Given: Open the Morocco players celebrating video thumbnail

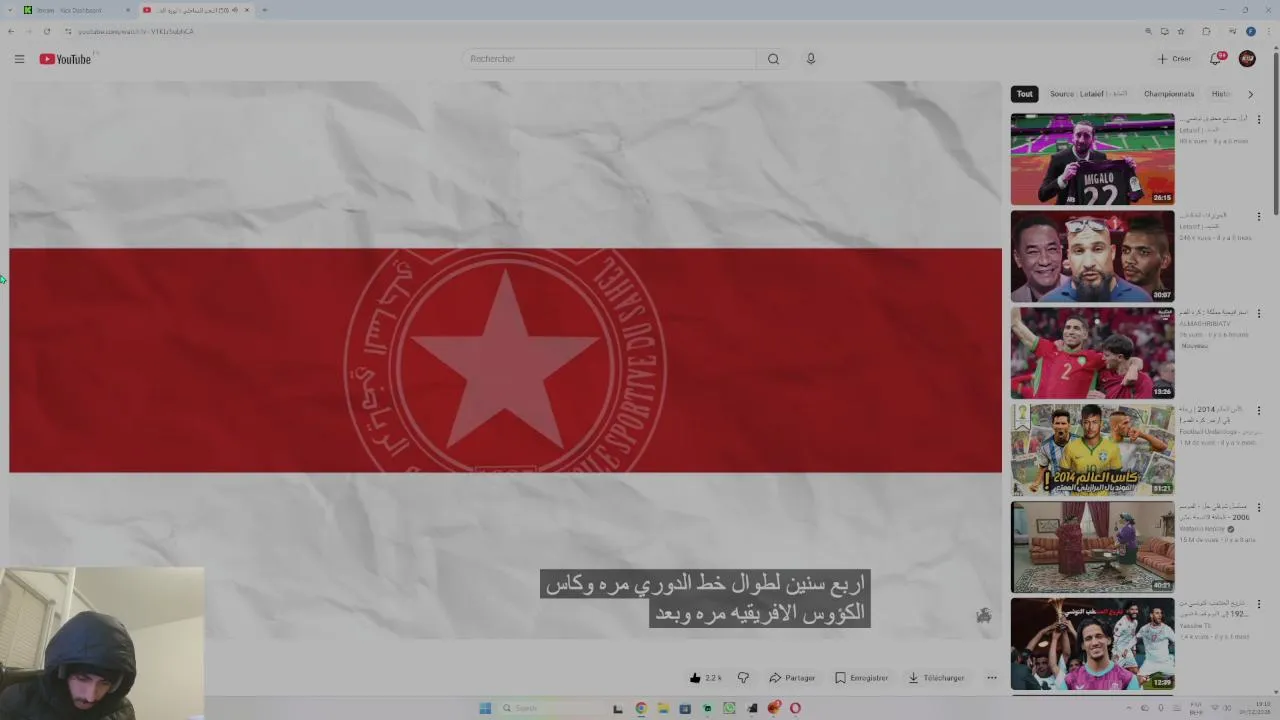Looking at the screenshot, I should click(x=1093, y=353).
